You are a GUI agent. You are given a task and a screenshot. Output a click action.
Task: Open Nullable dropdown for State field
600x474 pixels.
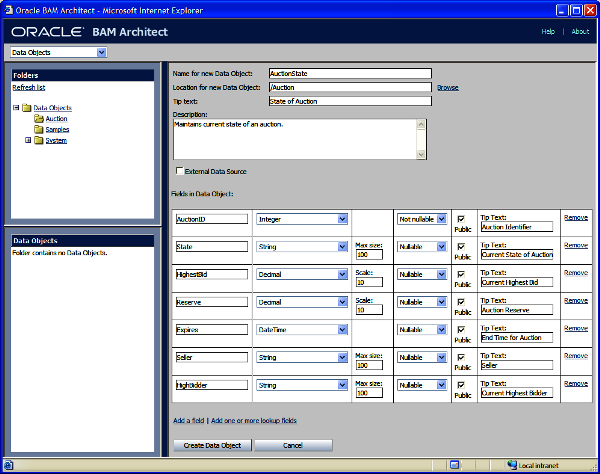tap(442, 247)
